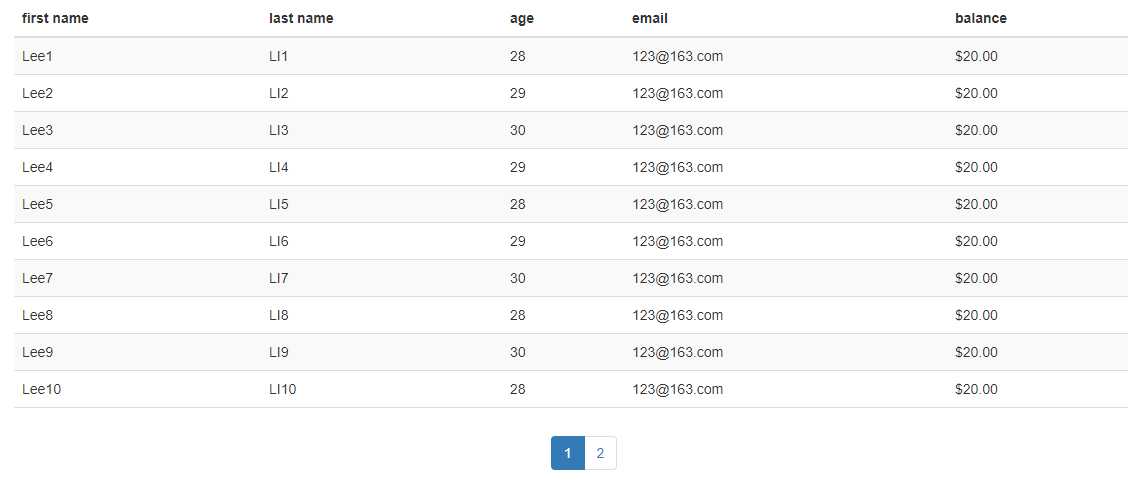Select the Lee1 first name cell
Viewport: 1128px width, 490px height.
(x=37, y=56)
